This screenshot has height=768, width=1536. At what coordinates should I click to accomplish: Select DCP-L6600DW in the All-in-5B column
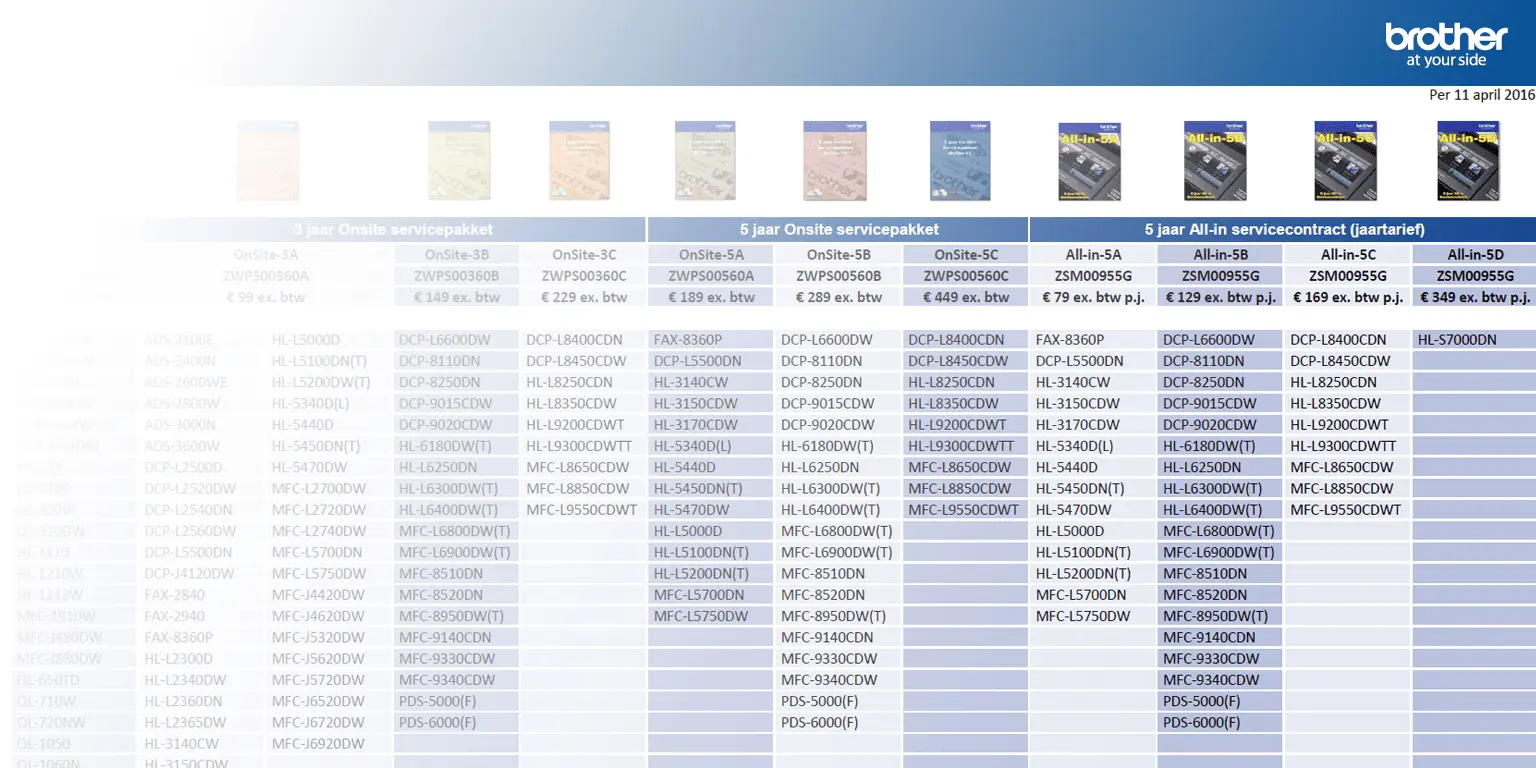(1208, 340)
